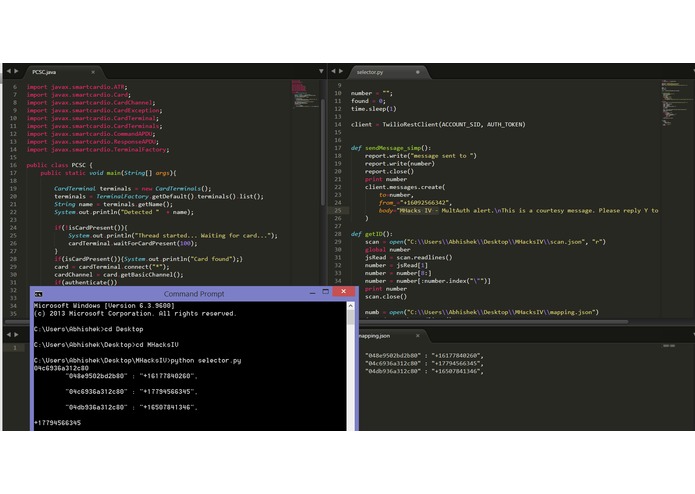
Task: Click mapping.json entry '04c6936a312c80'
Action: click(425, 363)
